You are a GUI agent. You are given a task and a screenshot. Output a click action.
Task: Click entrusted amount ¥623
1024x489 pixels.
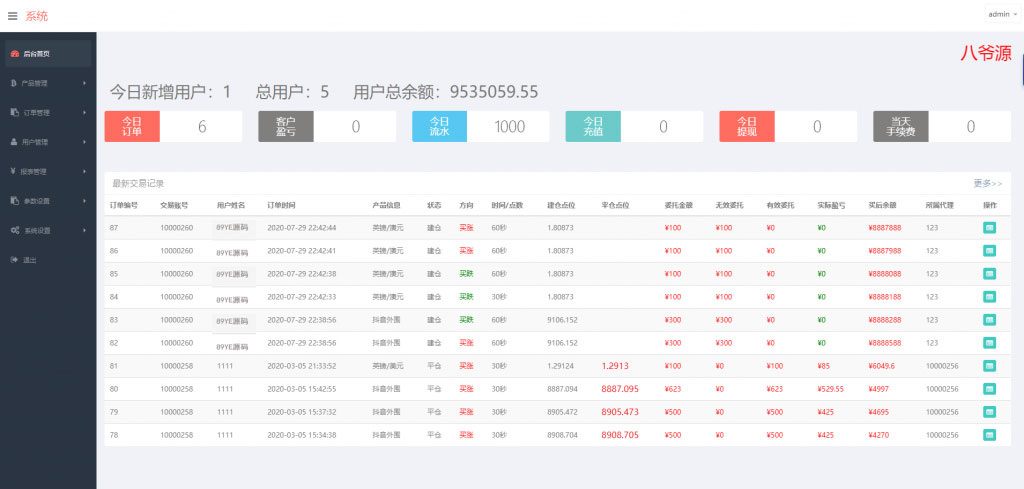pos(673,389)
